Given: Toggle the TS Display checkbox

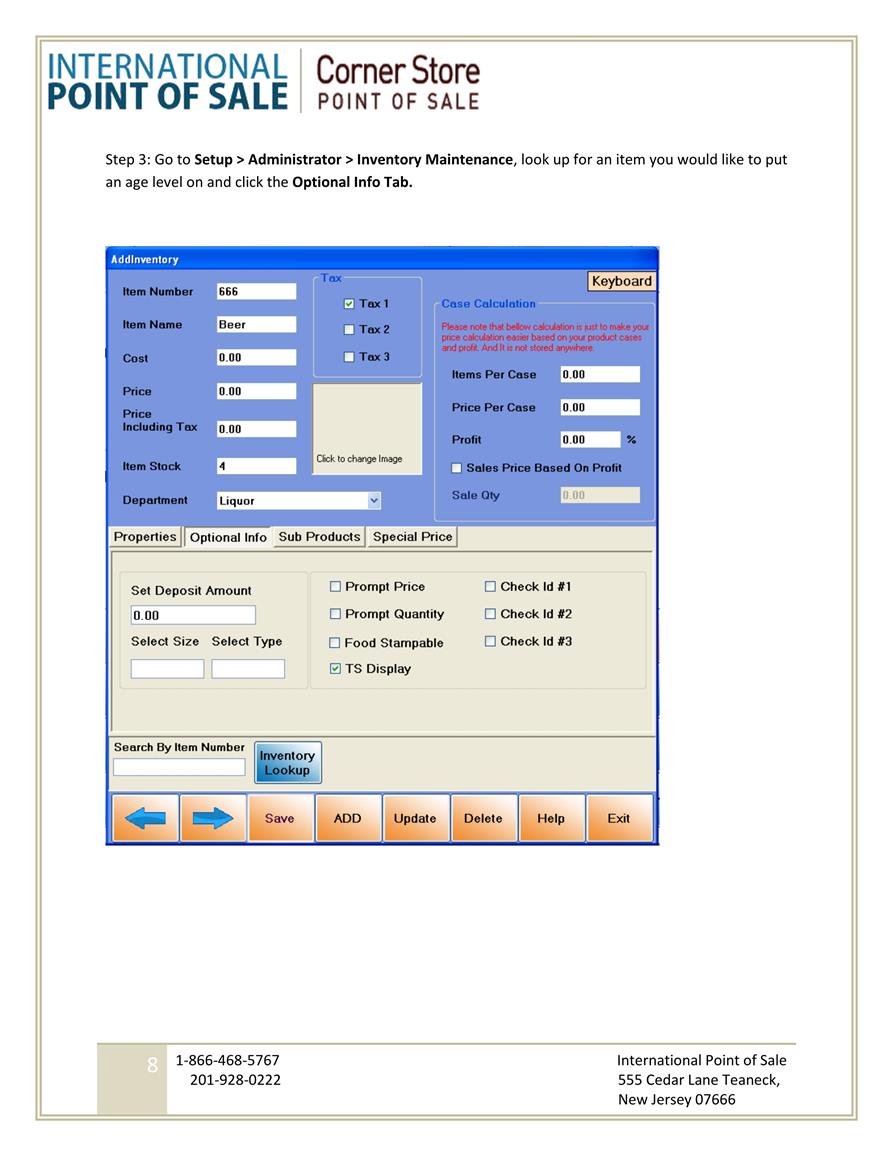Looking at the screenshot, I should click(335, 668).
